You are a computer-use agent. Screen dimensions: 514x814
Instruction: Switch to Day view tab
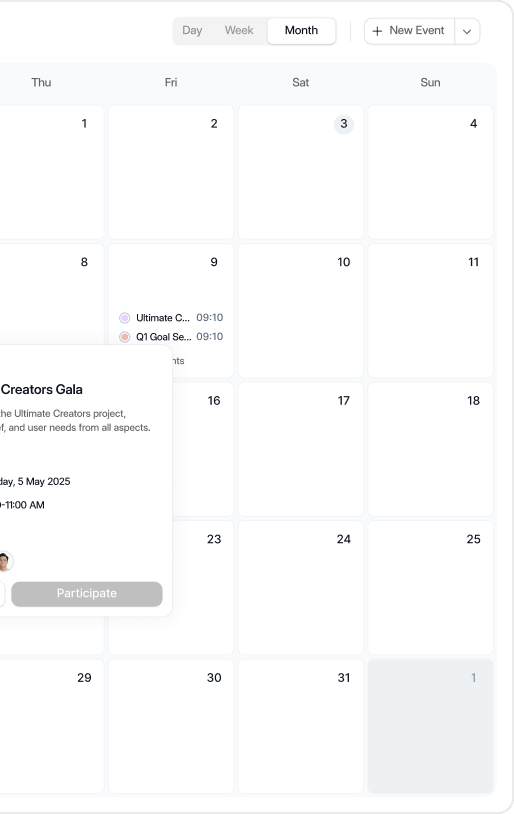point(192,31)
